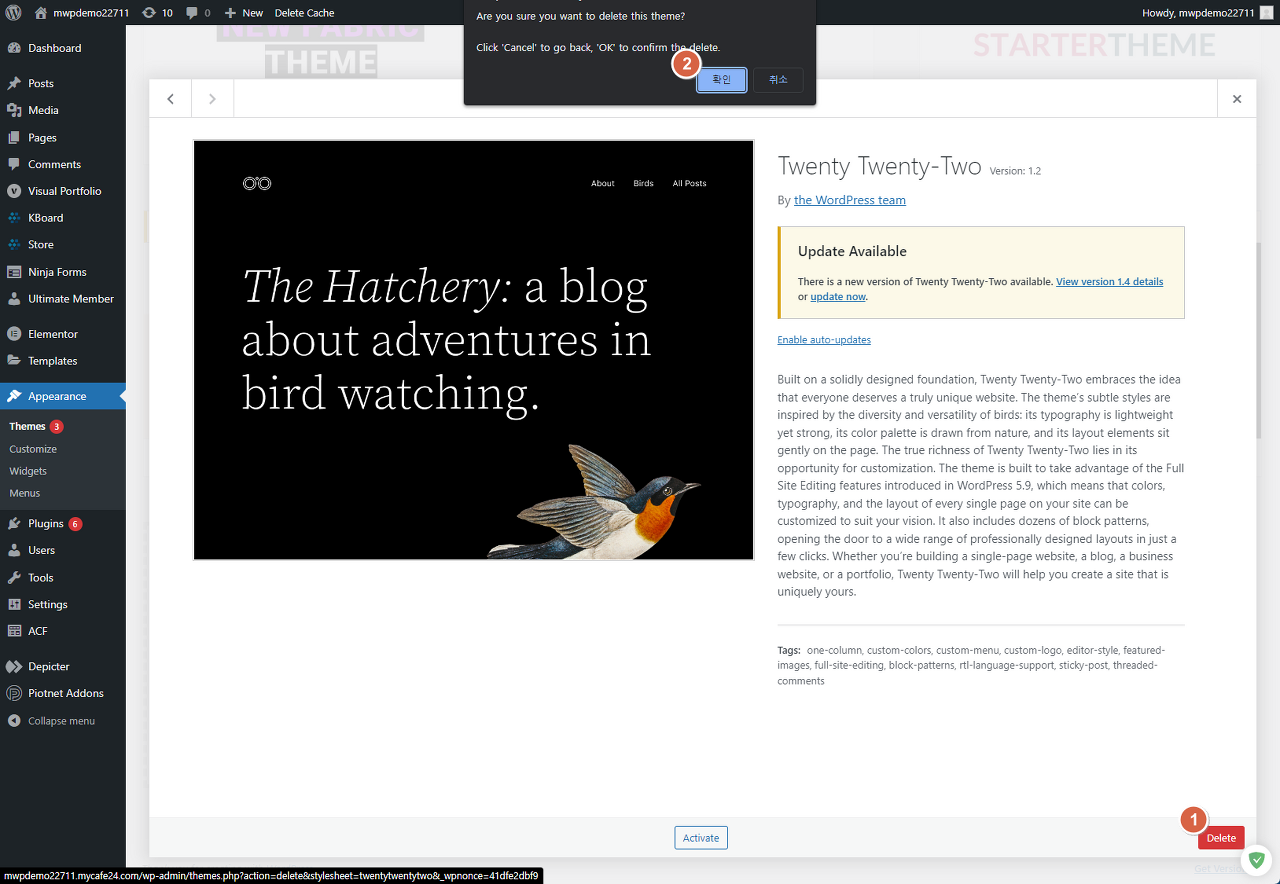Click Delete Cache in the admin bar
The image size is (1280, 884).
(x=304, y=13)
